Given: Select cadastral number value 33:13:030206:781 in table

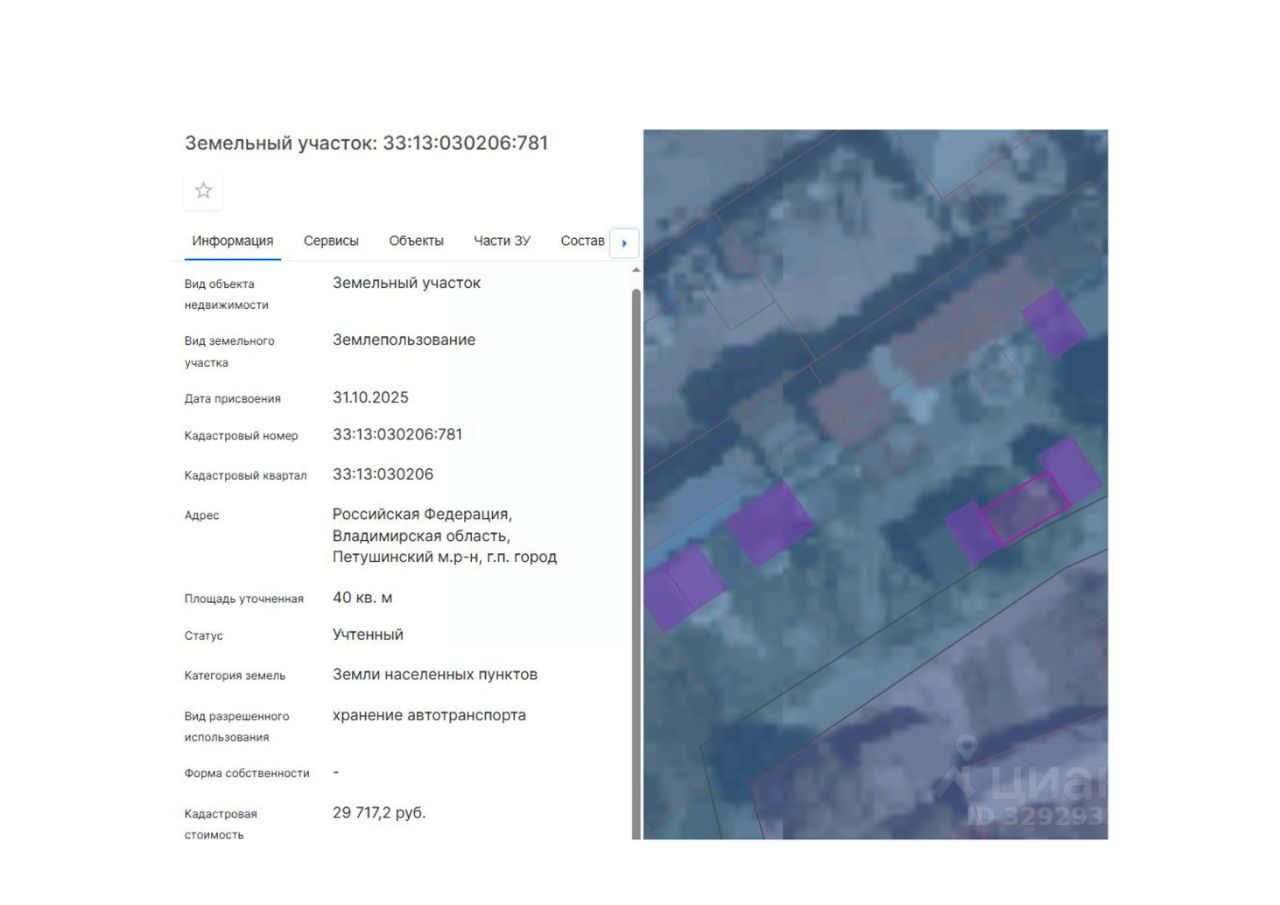Looking at the screenshot, I should point(398,434).
